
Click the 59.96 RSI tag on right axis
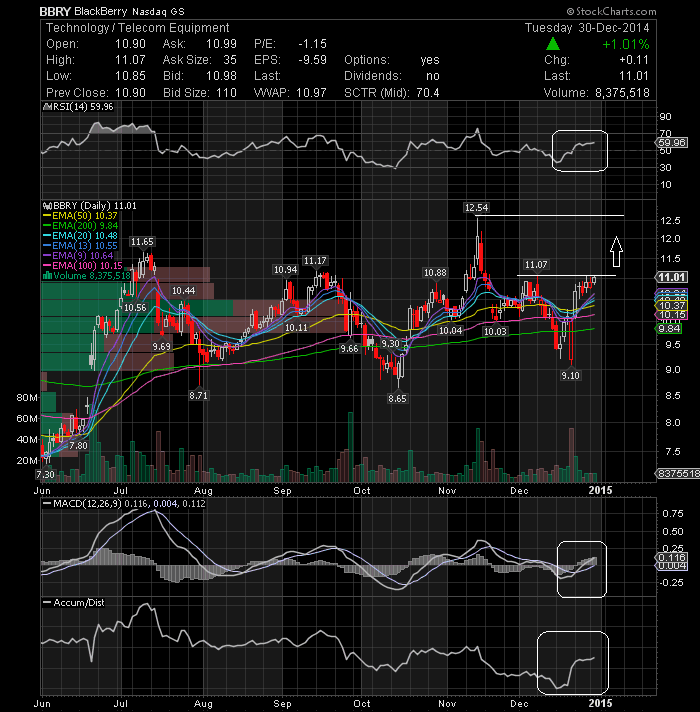(672, 143)
